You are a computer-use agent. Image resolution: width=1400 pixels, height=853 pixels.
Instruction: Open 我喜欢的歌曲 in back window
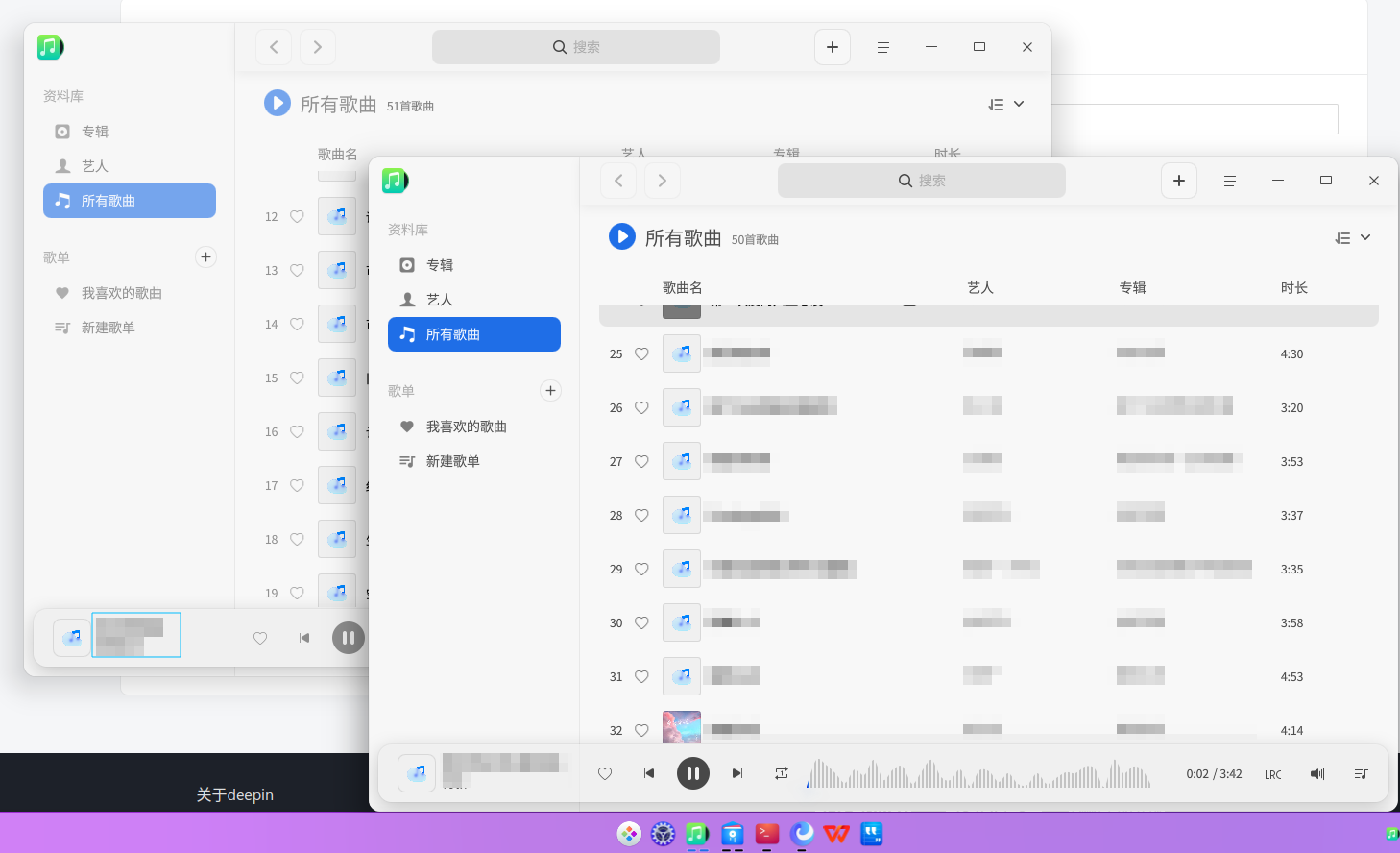point(130,293)
